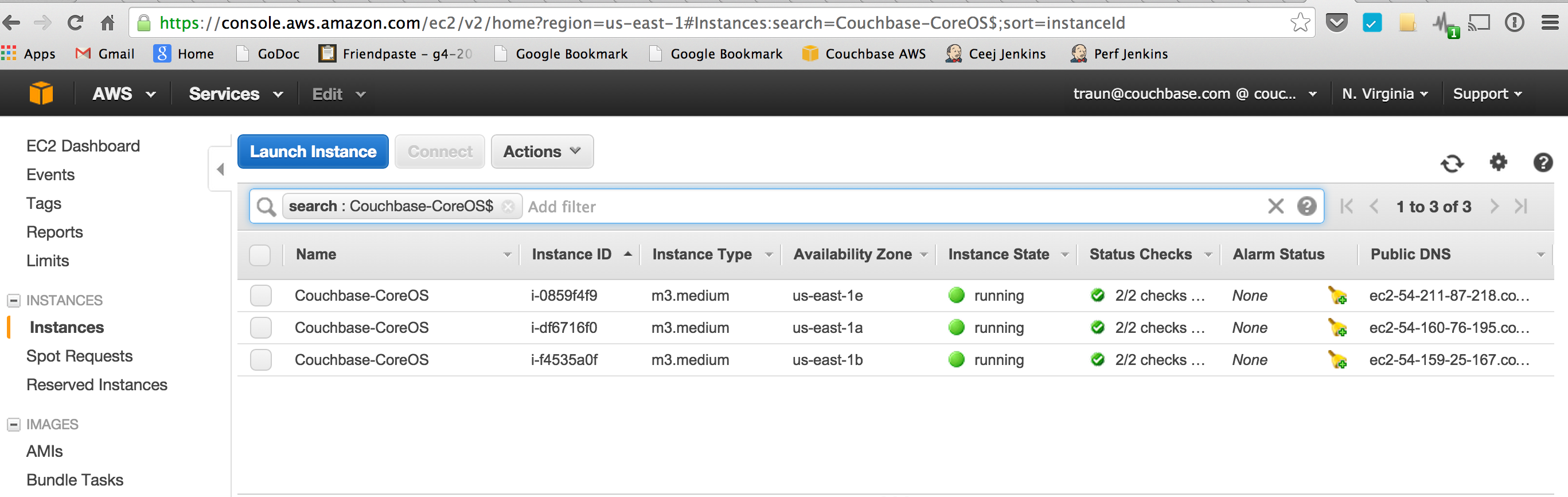This screenshot has height=497, width=1568.
Task: Clear the search filter with the X icon
Action: pos(1275,207)
